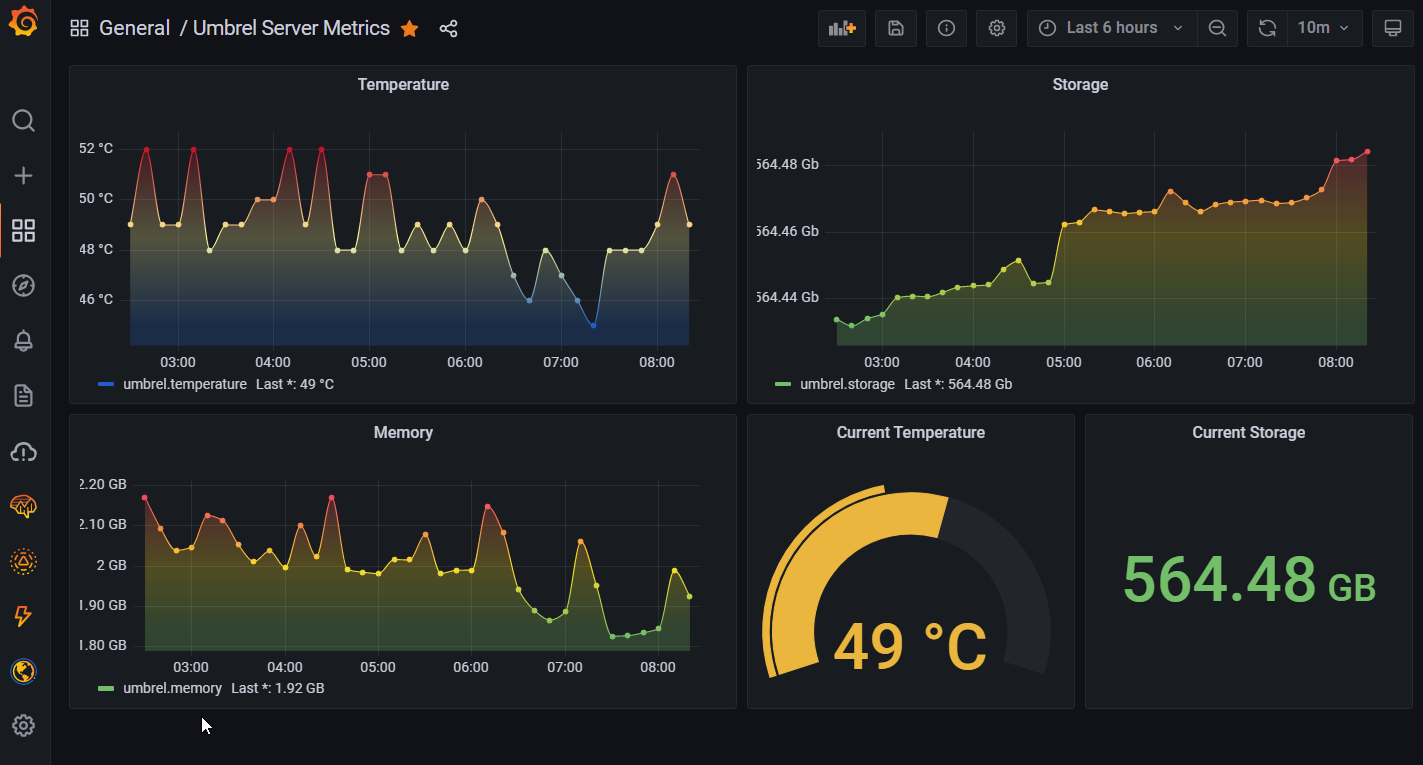Open the Last 6 hours time picker
Screen dimensions: 1423x765
click(x=1112, y=28)
